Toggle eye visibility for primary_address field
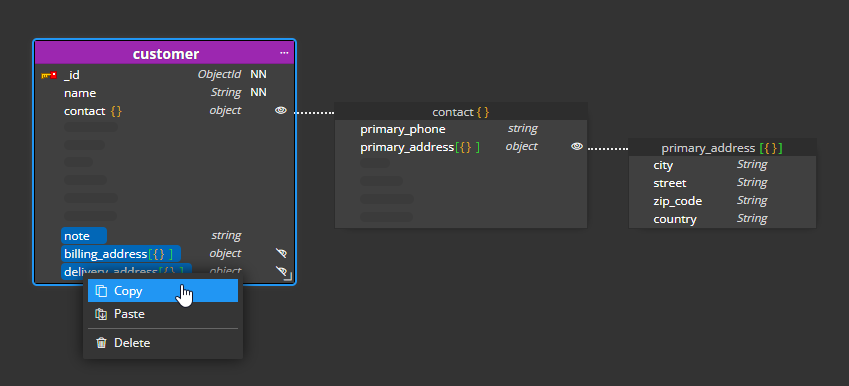The image size is (849, 386). pyautogui.click(x=577, y=146)
